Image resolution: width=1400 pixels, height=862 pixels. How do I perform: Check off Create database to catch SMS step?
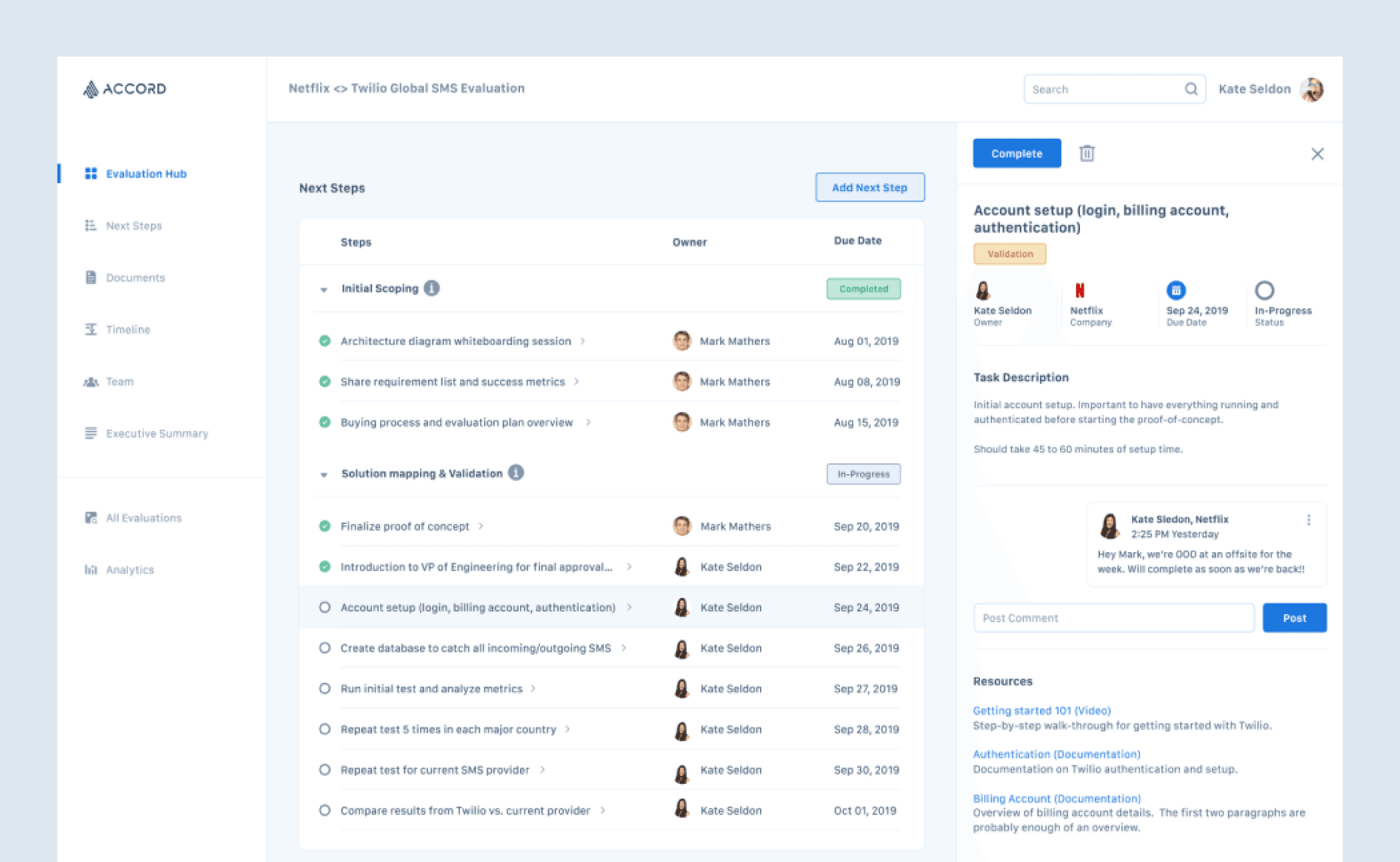324,648
